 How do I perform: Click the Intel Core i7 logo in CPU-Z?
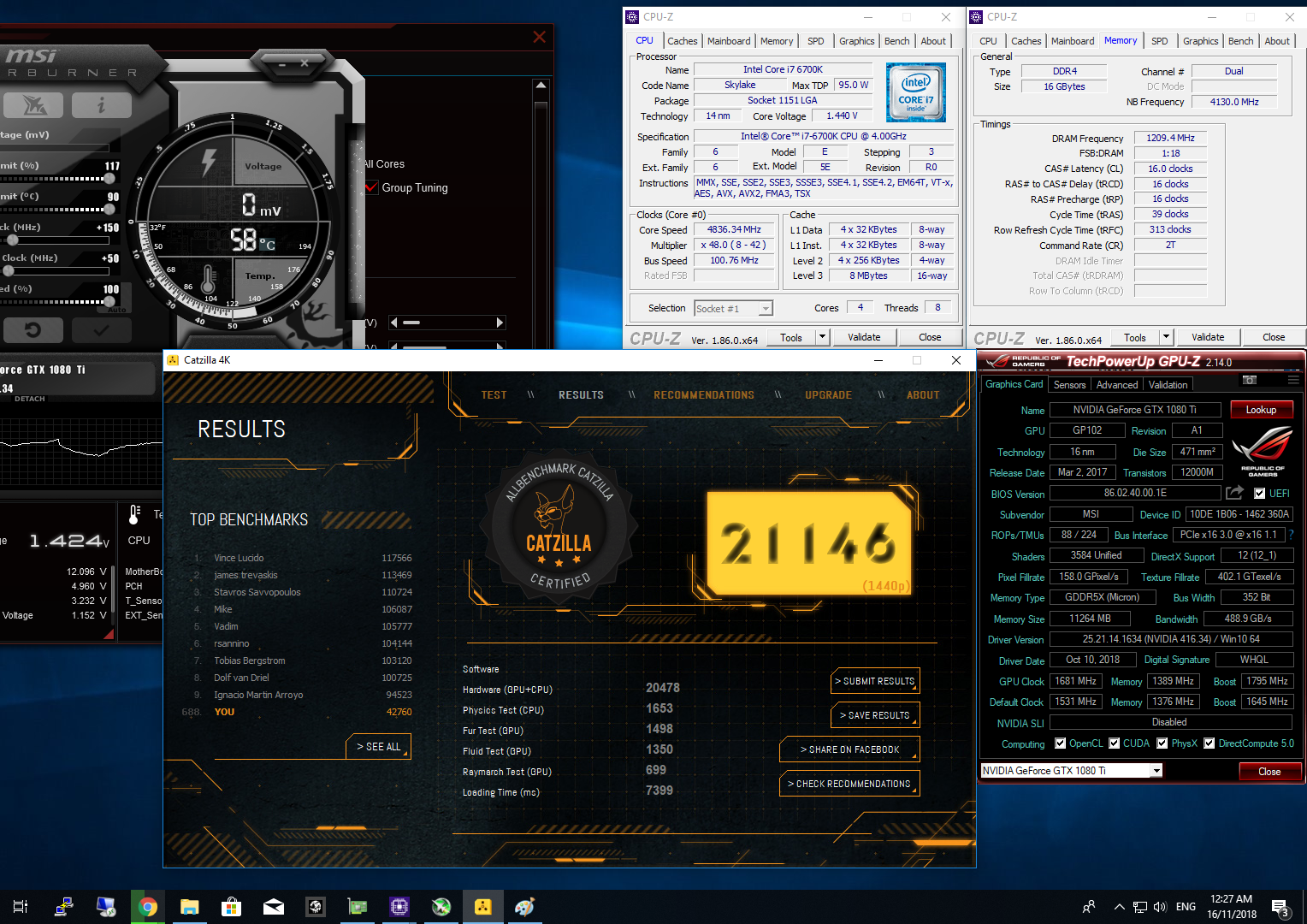pyautogui.click(x=916, y=92)
